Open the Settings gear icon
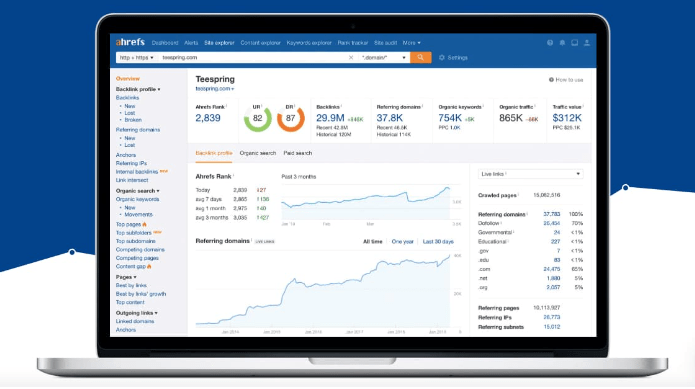The height and width of the screenshot is (389, 695). coord(441,58)
